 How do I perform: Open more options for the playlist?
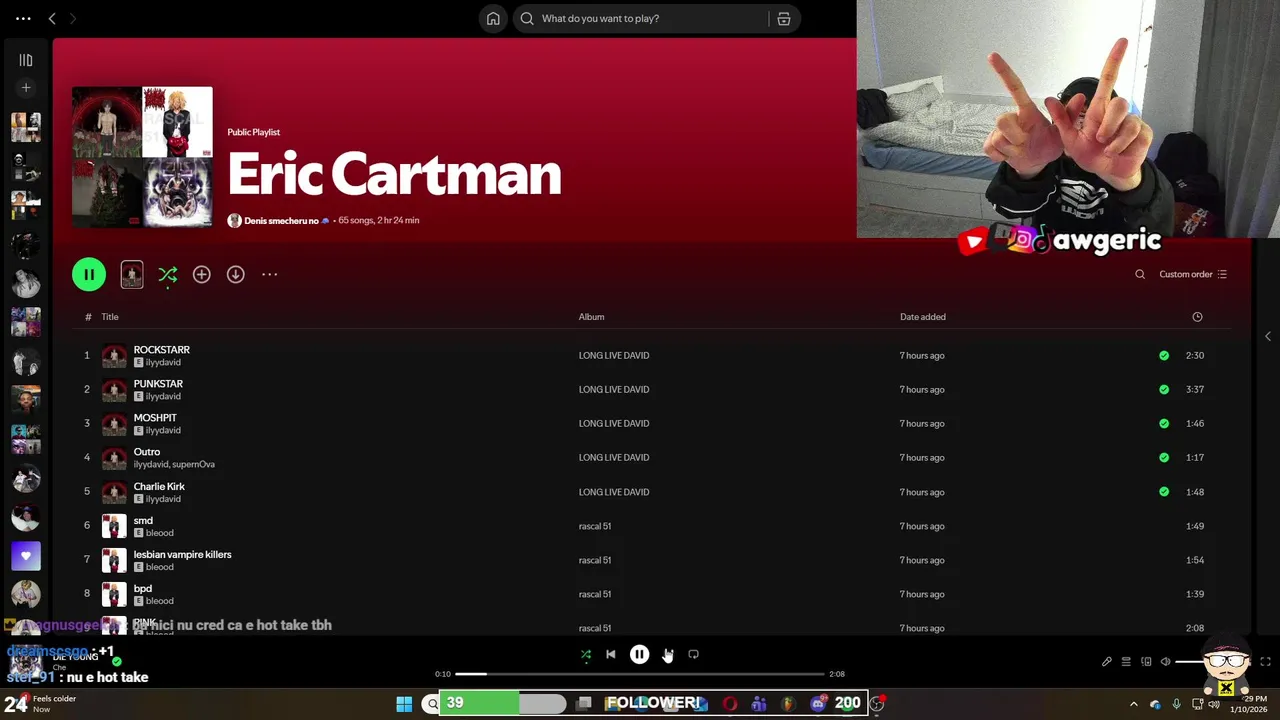[269, 274]
